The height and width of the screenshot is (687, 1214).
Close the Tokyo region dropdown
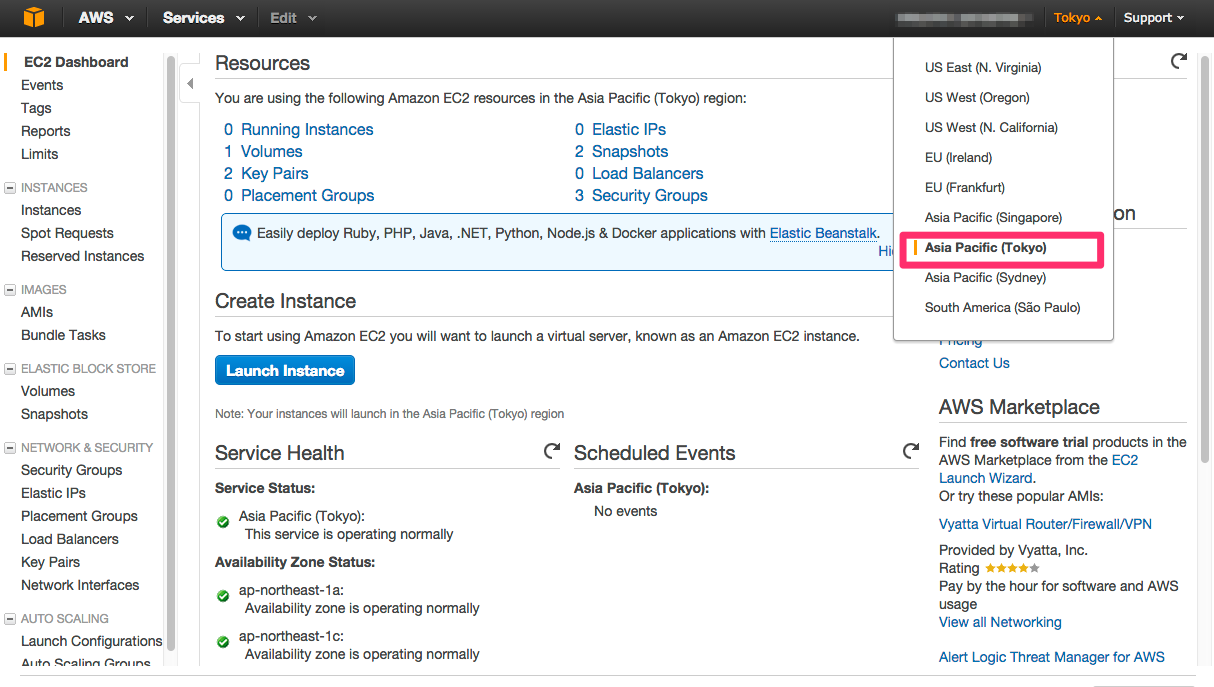[x=1078, y=18]
